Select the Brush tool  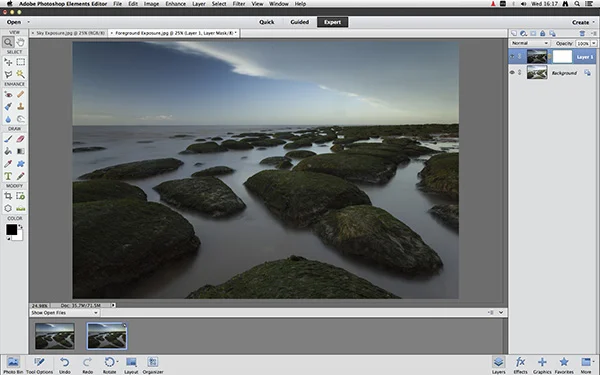pyautogui.click(x=8, y=139)
